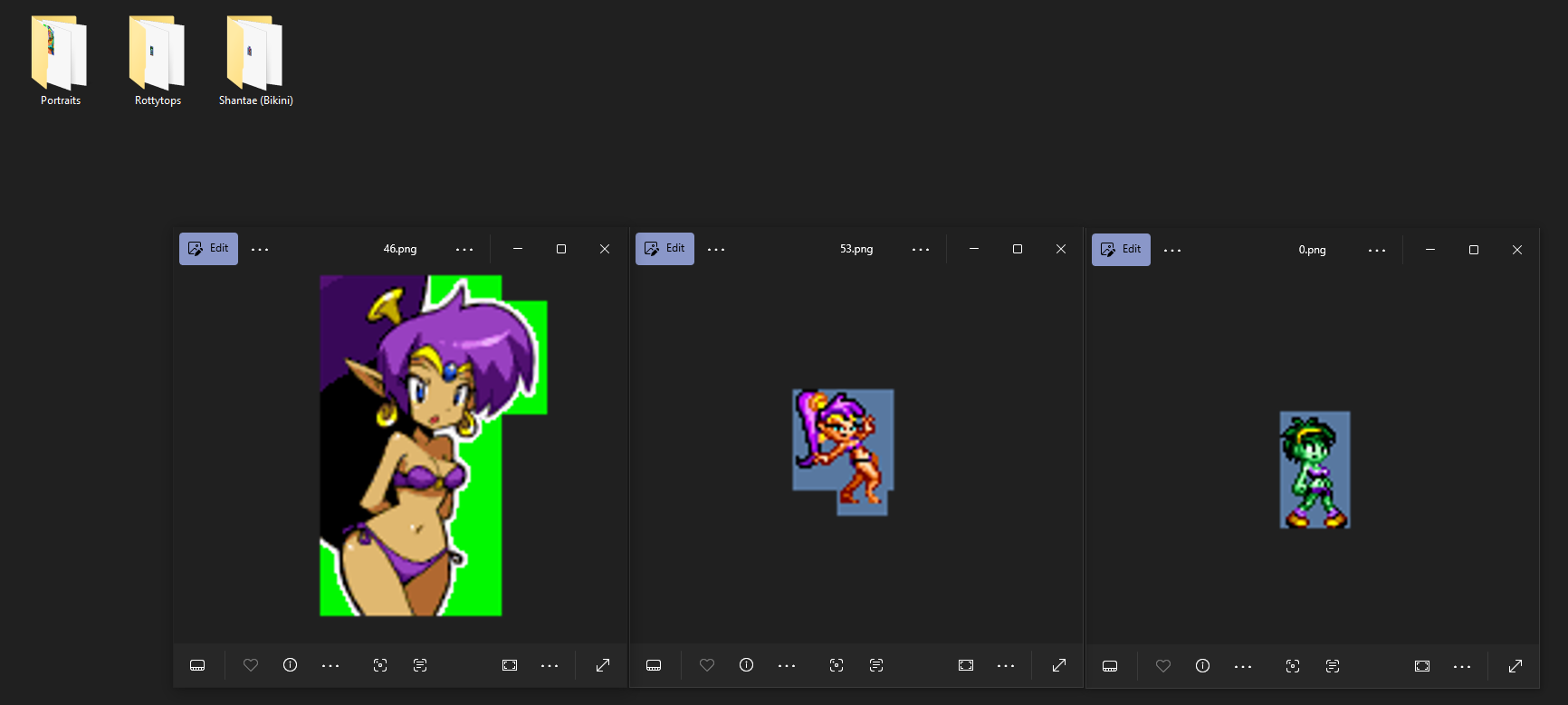The width and height of the screenshot is (1568, 705).
Task: Click zoom-to-fit in the 46.png window
Action: click(x=510, y=665)
